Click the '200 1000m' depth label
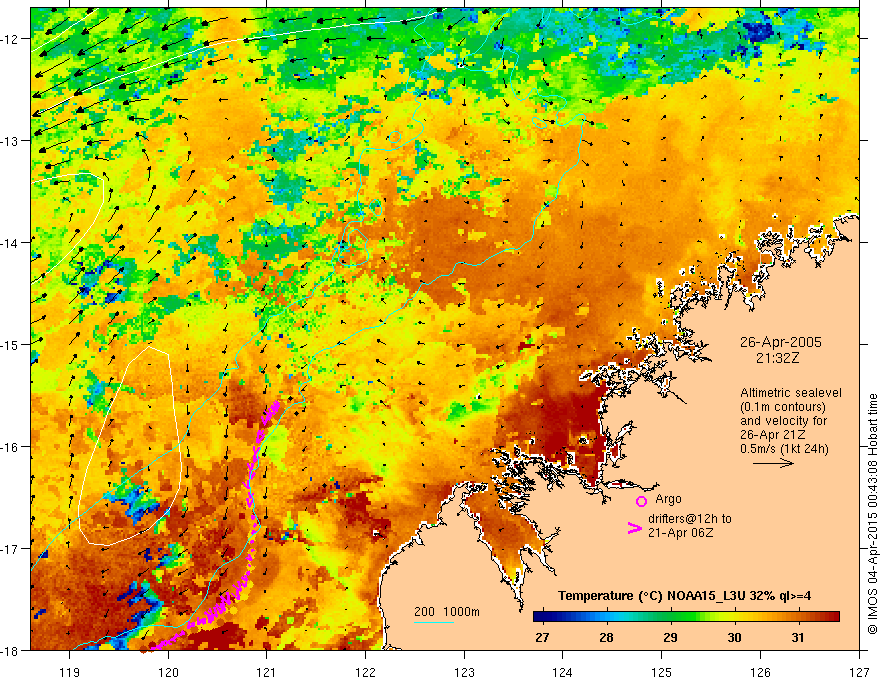The image size is (880, 680). point(447,612)
